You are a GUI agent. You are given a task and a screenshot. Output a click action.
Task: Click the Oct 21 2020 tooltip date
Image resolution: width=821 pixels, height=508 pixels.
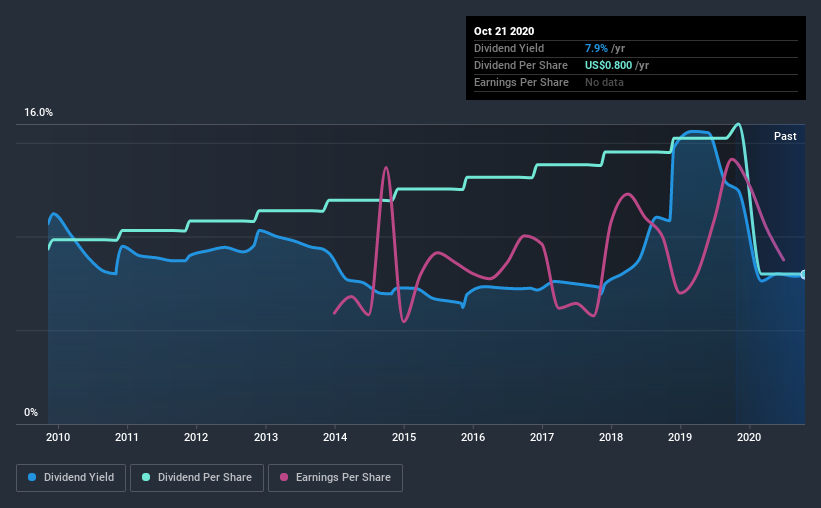(x=504, y=31)
